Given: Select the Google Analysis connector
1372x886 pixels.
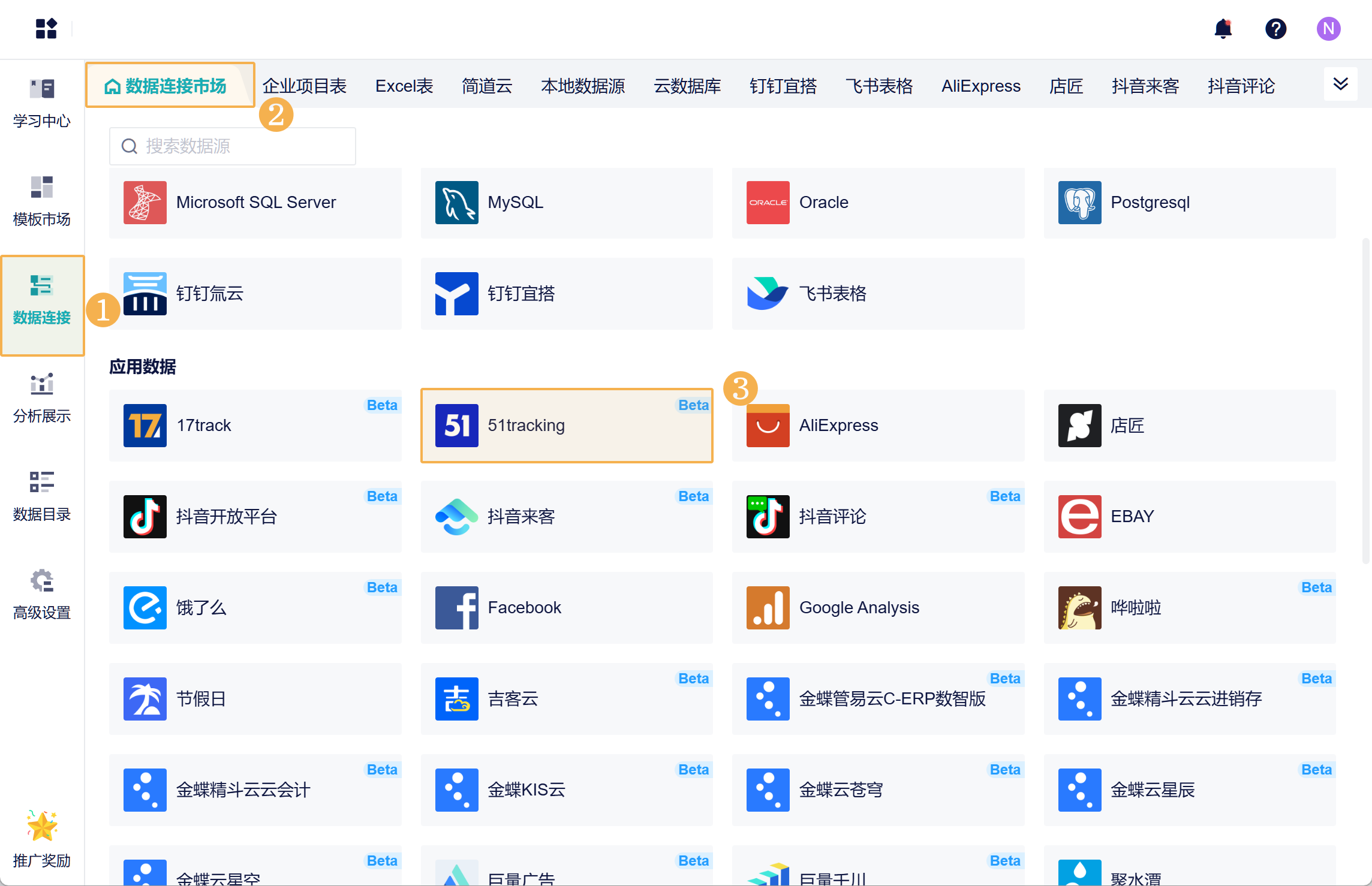Looking at the screenshot, I should (x=877, y=608).
